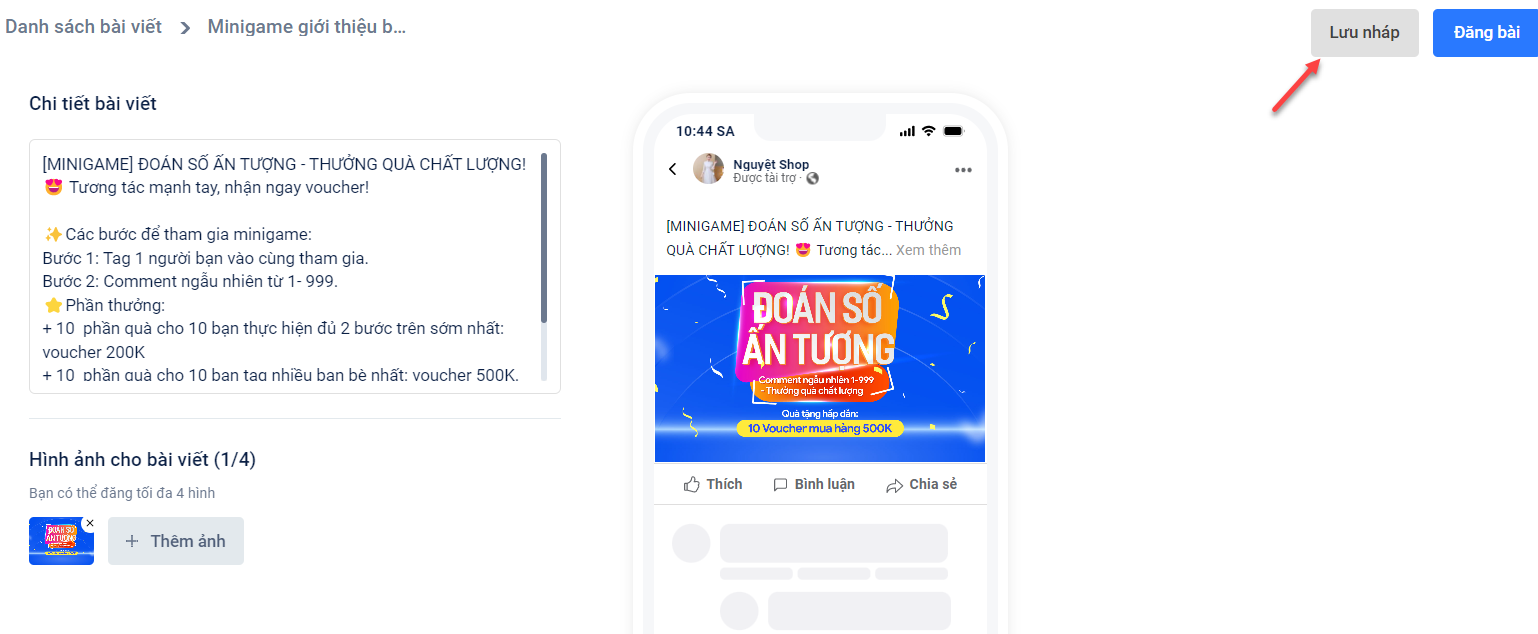The height and width of the screenshot is (634, 1538).
Task: Select the uploaded post image thumbnail
Action: [x=61, y=541]
